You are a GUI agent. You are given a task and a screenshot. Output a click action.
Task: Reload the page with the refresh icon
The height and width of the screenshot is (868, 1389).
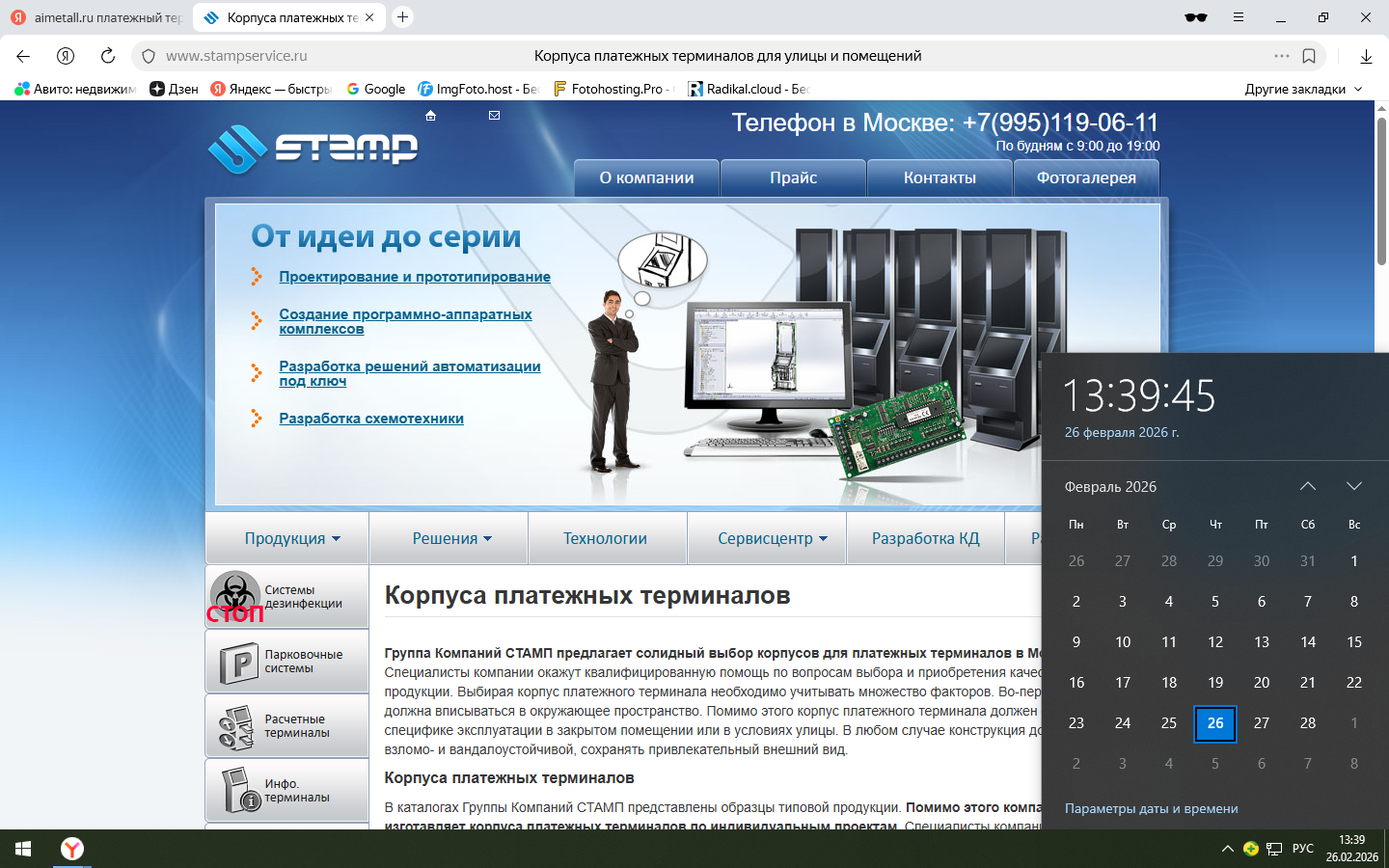pyautogui.click(x=108, y=56)
